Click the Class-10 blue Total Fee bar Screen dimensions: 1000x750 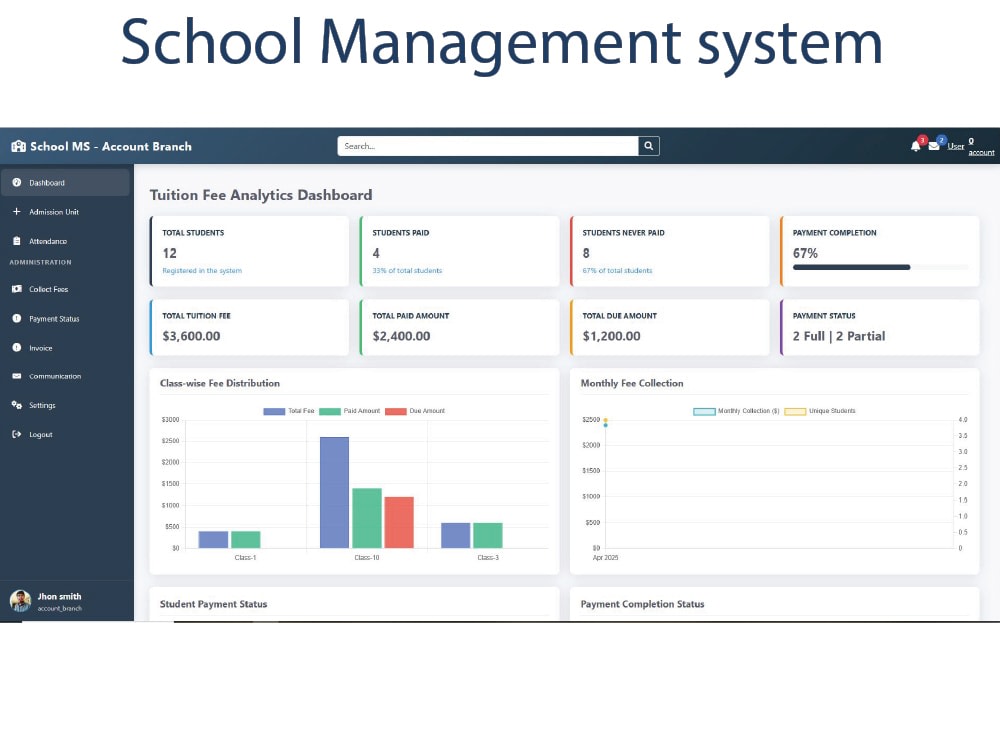[x=334, y=492]
